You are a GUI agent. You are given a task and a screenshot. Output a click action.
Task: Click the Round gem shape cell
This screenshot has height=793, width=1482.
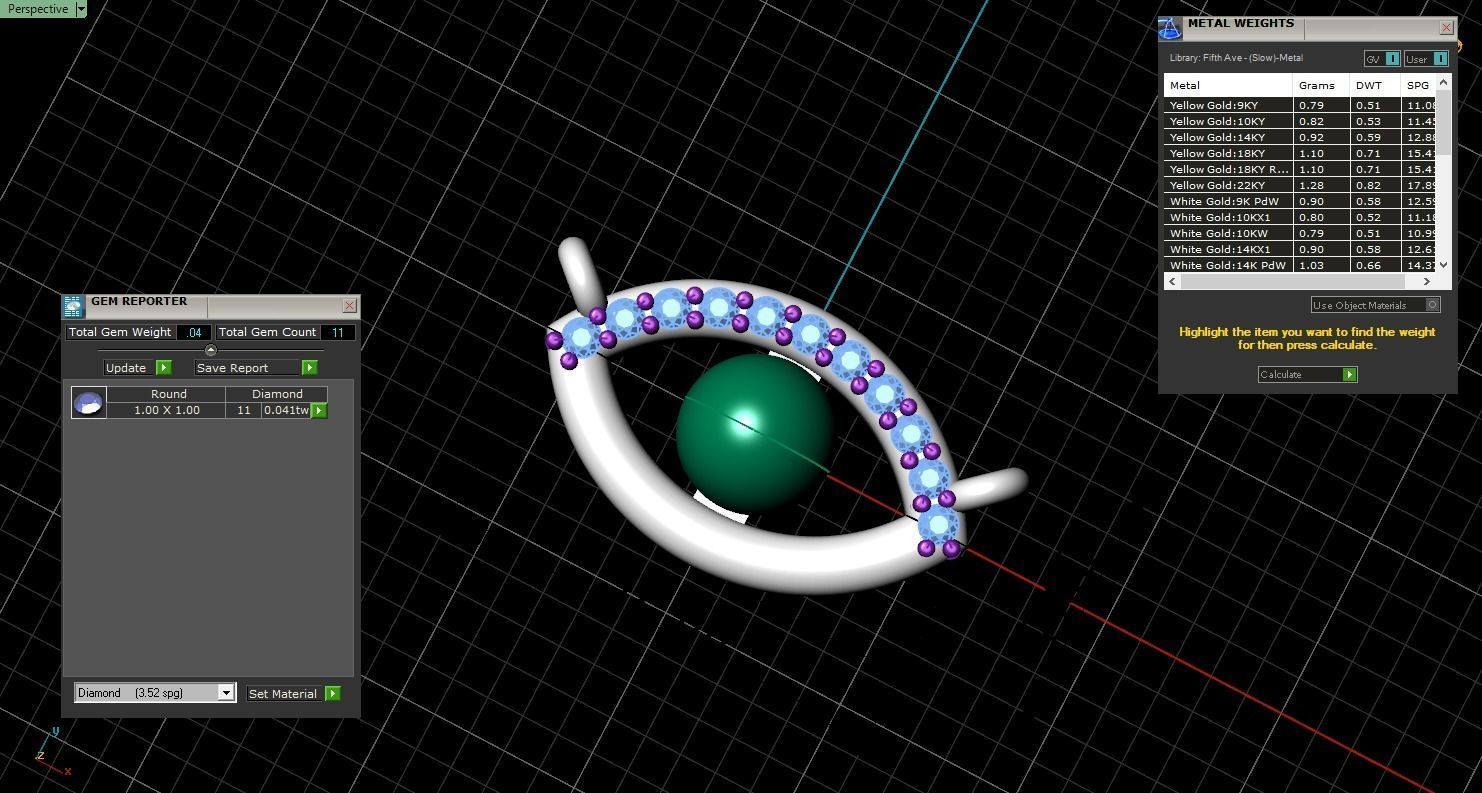click(x=167, y=394)
